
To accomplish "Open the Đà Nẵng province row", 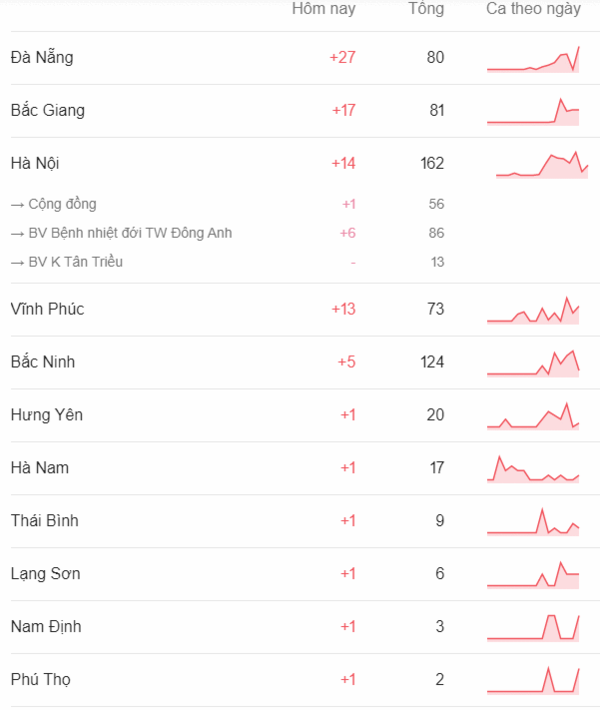I will point(305,58).
